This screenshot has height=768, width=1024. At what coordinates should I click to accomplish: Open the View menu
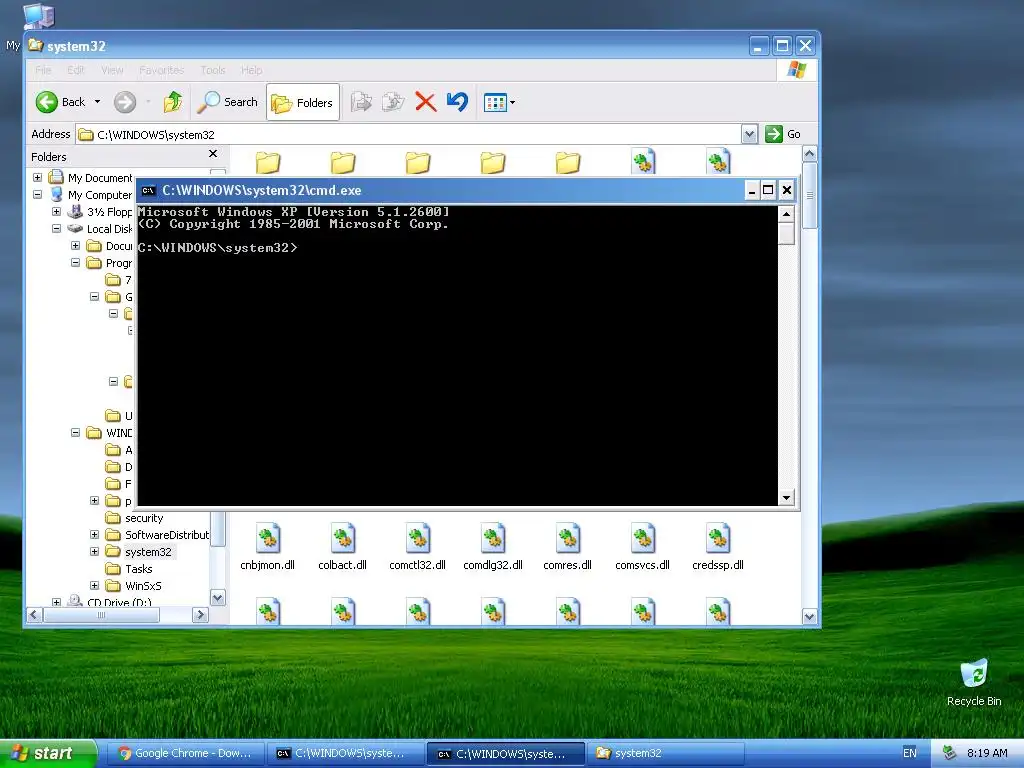(x=112, y=70)
